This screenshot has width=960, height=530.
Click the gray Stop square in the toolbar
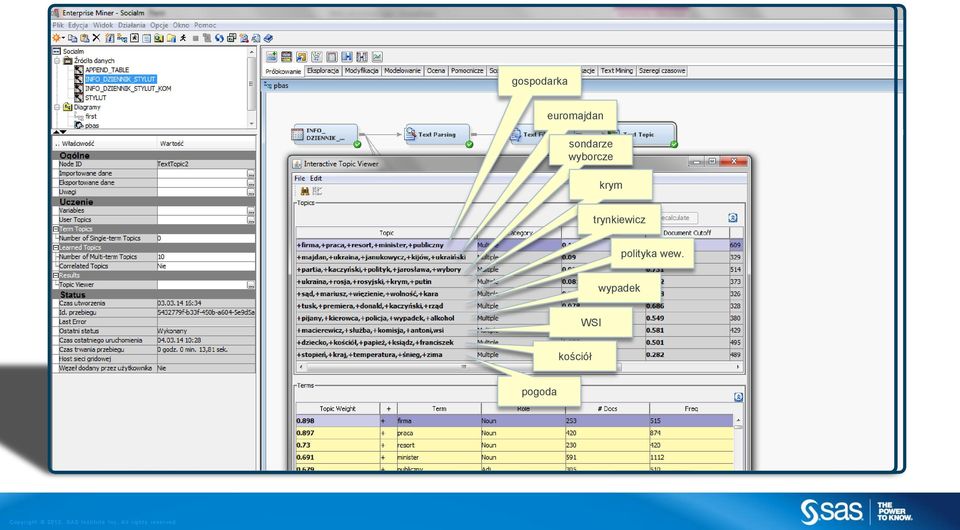pyautogui.click(x=195, y=38)
